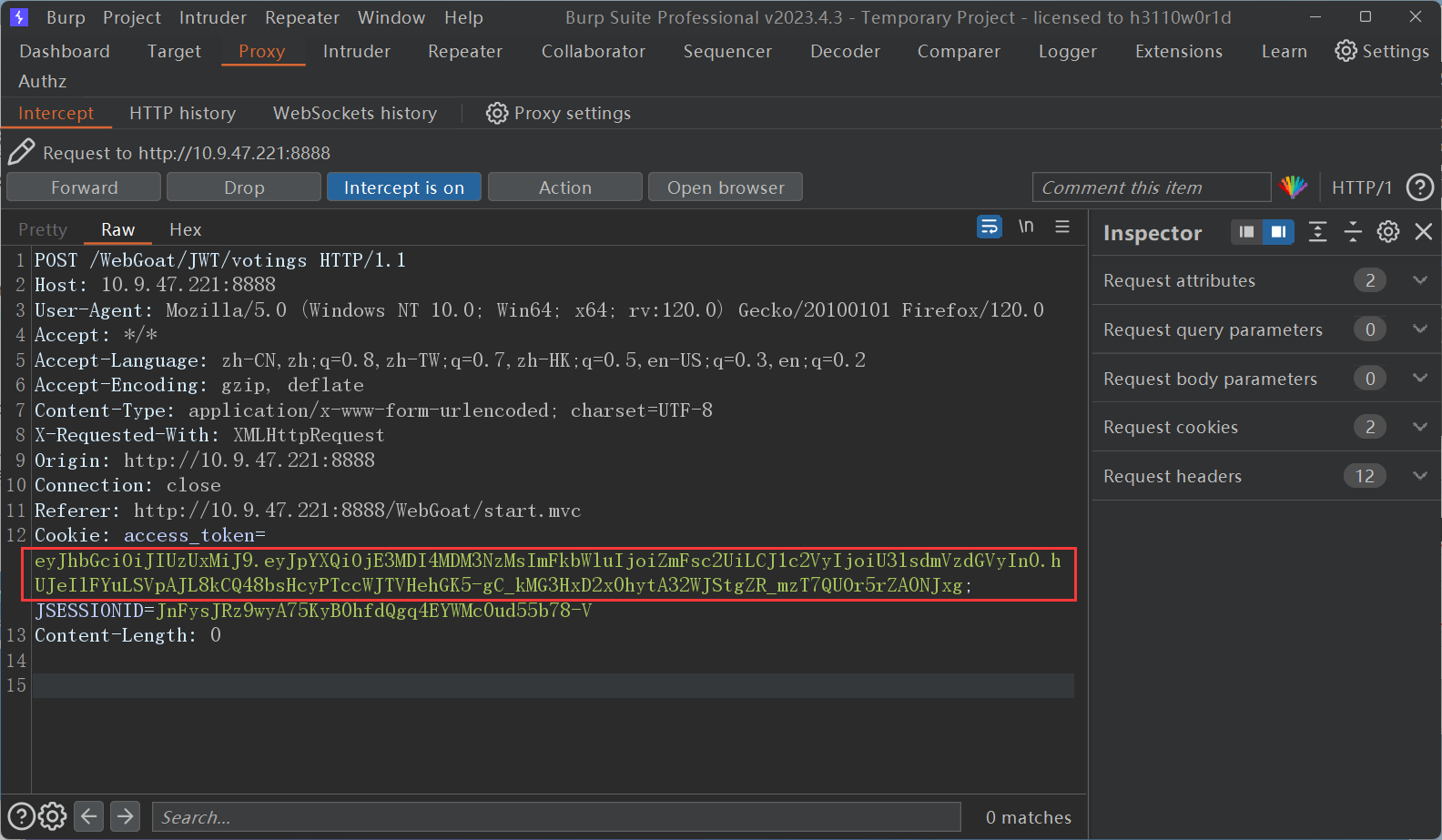Switch to HTTP history sub-tab
Screen dimensions: 1442x840
182,113
